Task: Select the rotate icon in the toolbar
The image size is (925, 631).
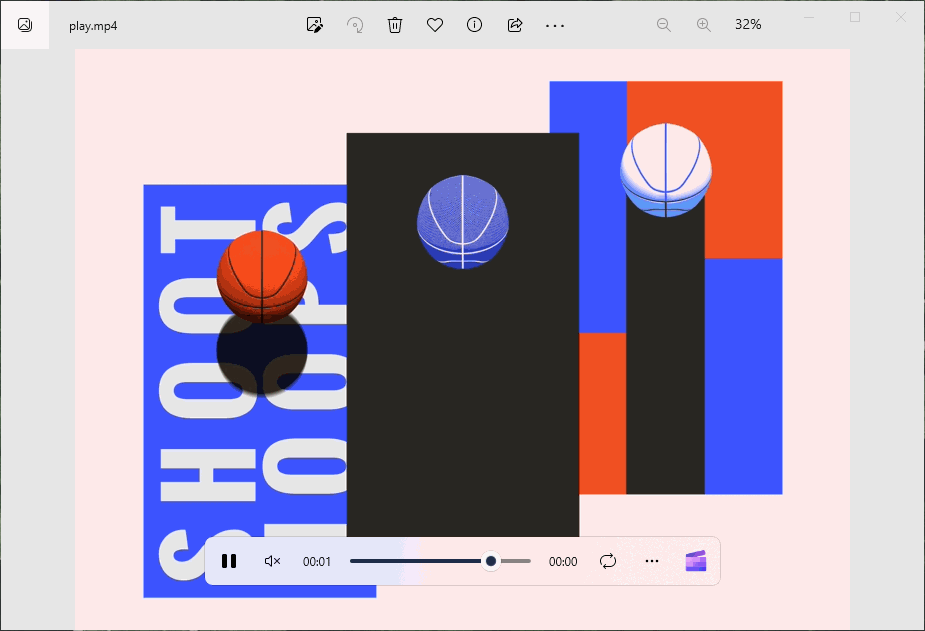Action: tap(355, 24)
